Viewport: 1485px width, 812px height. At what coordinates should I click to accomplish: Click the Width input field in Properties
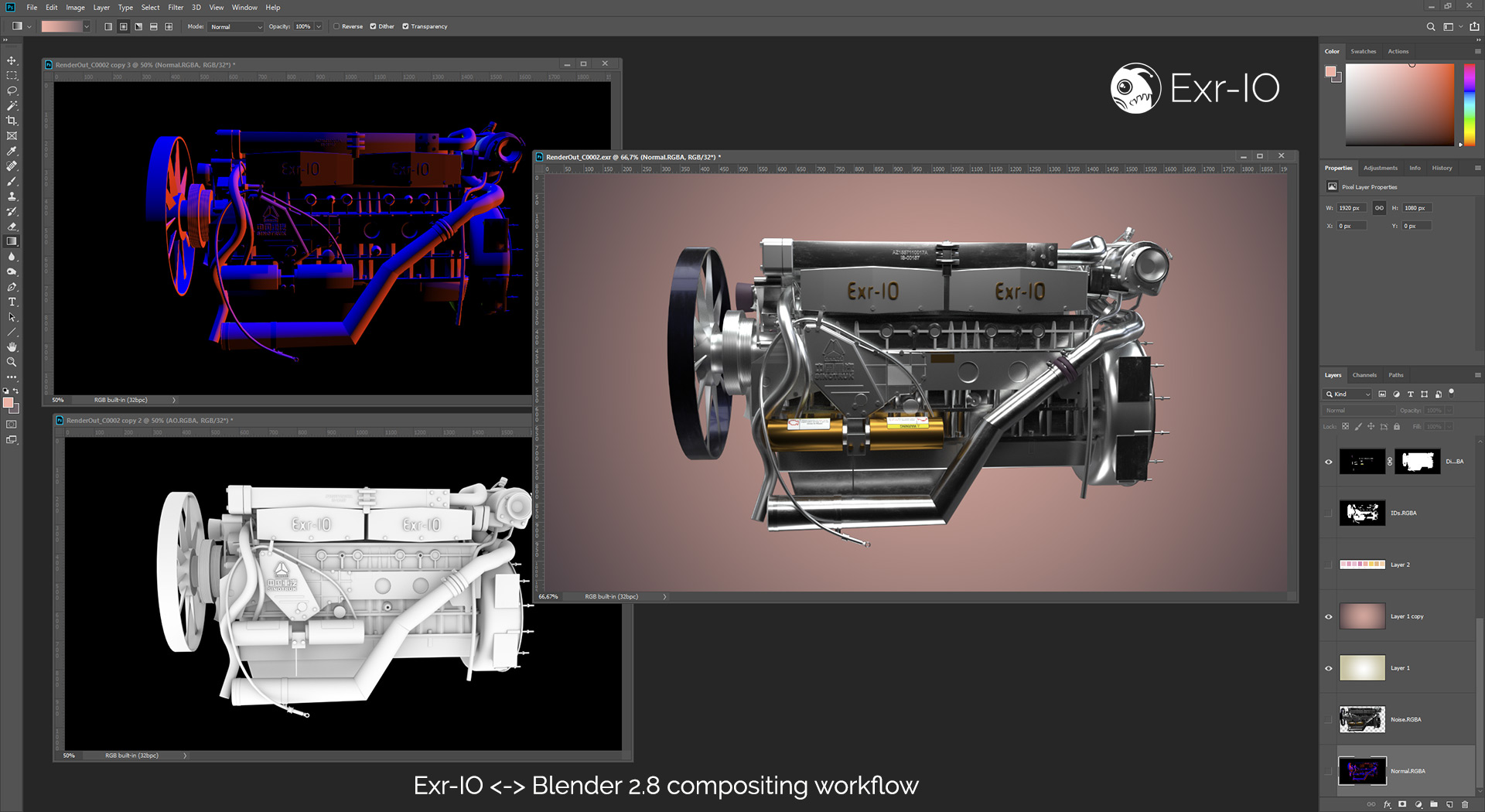pos(1352,208)
